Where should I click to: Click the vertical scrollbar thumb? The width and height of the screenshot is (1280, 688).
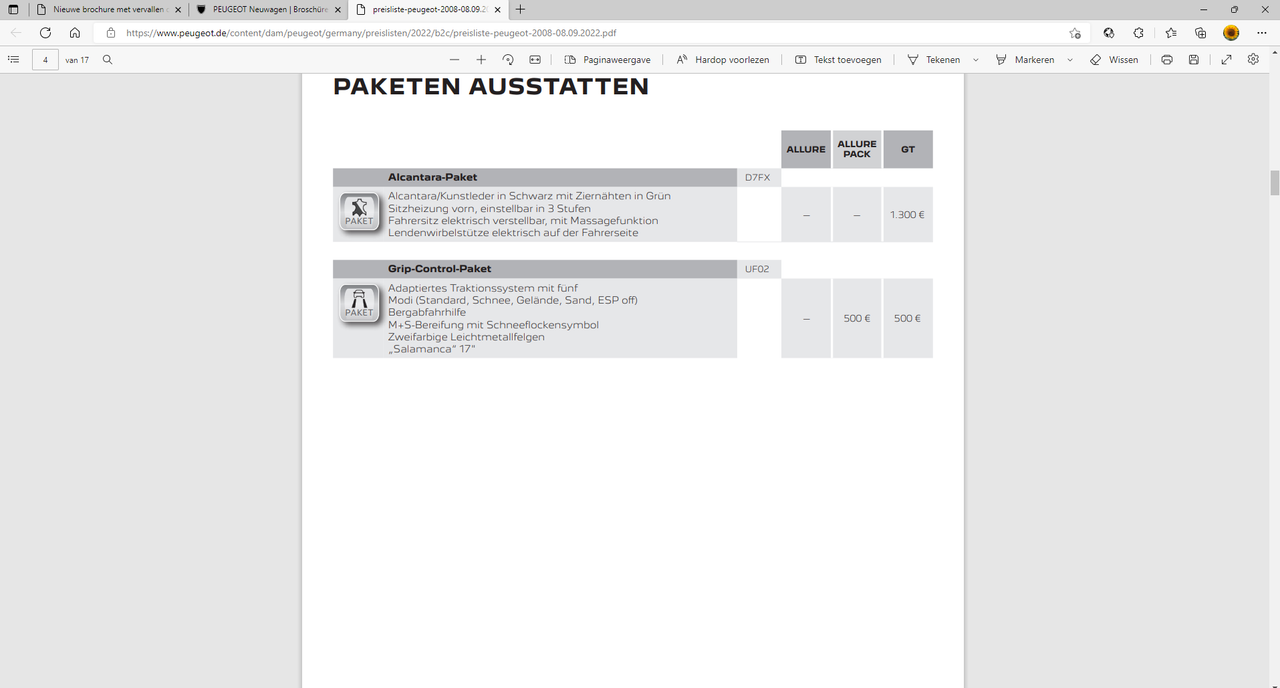(x=1274, y=183)
